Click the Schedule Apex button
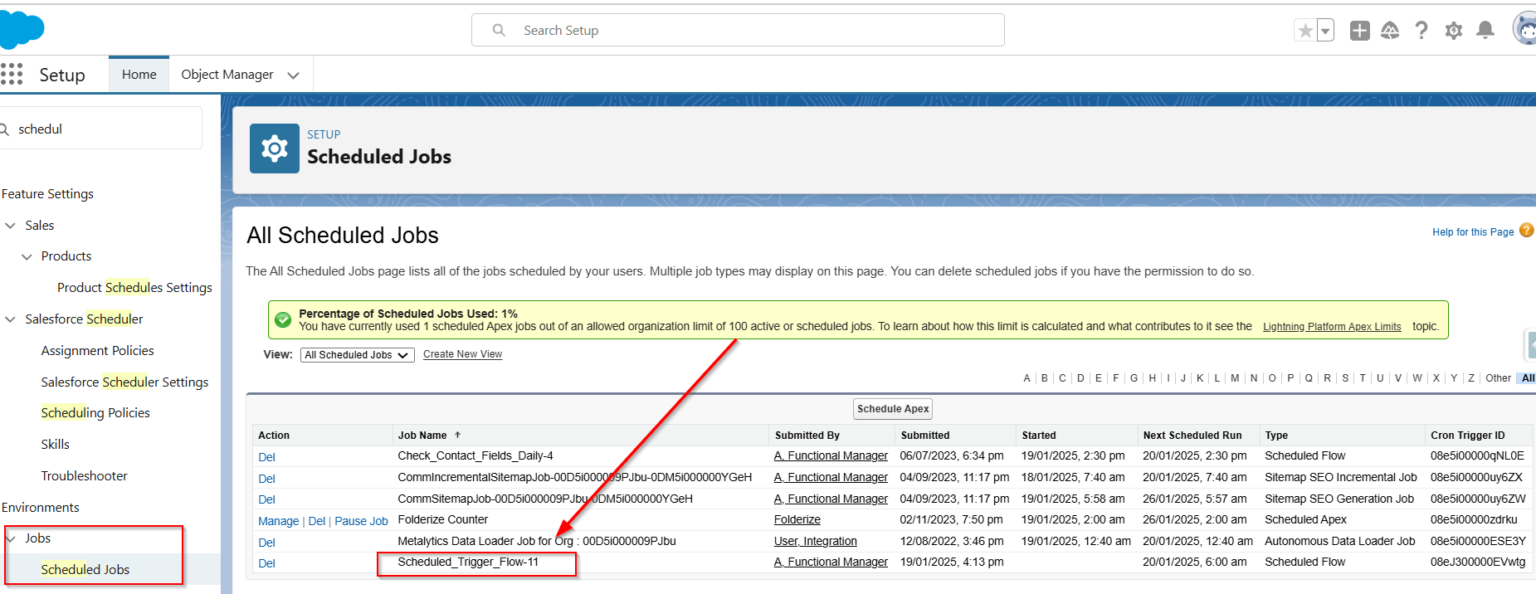The width and height of the screenshot is (1536, 594). [x=893, y=409]
